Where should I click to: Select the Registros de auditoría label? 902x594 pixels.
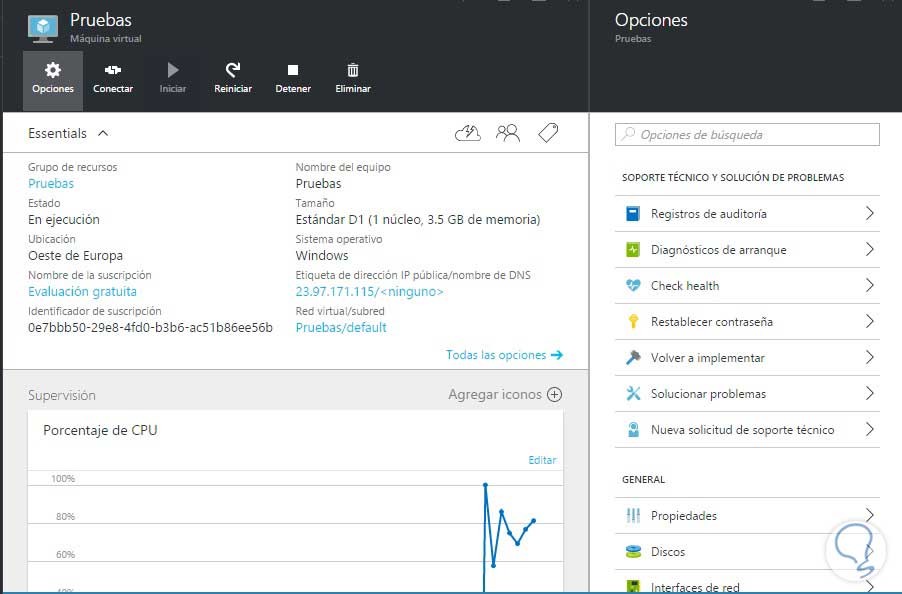coord(709,214)
